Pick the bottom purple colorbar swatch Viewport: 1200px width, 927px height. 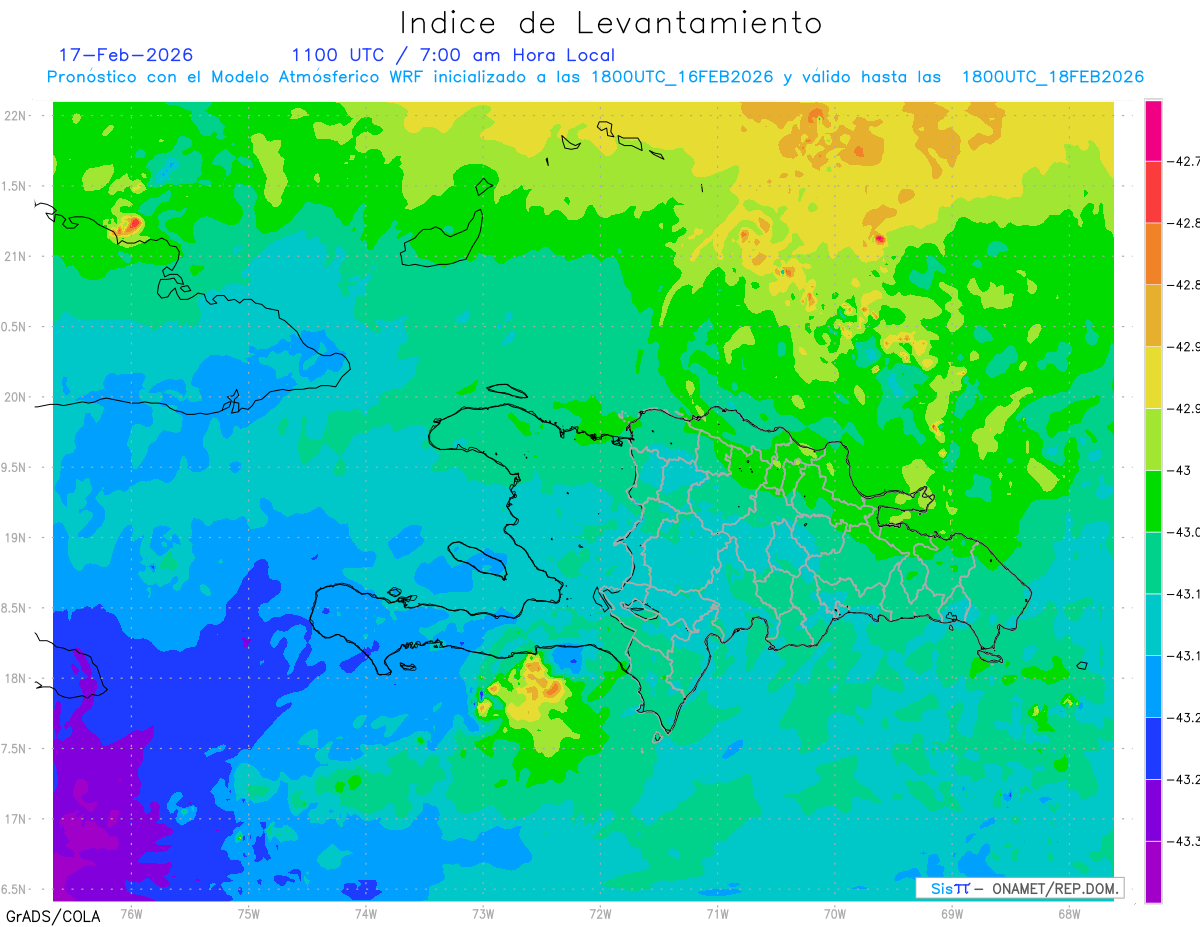pos(1153,872)
